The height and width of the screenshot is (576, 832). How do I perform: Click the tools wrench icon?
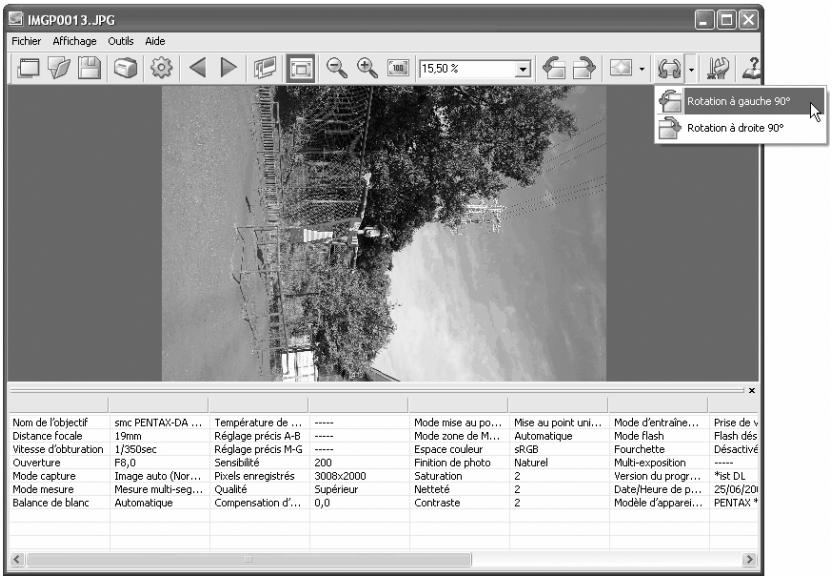(718, 68)
